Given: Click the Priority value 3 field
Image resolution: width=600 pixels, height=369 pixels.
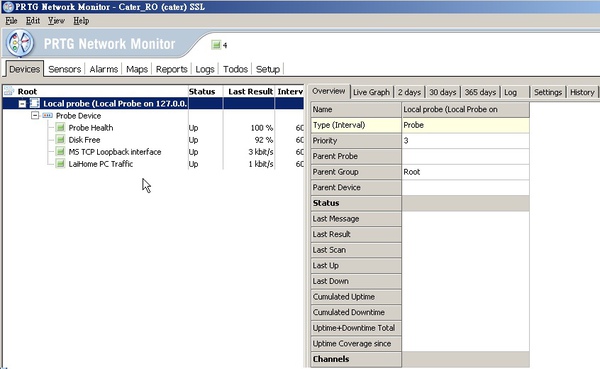Looking at the screenshot, I should coord(465,140).
